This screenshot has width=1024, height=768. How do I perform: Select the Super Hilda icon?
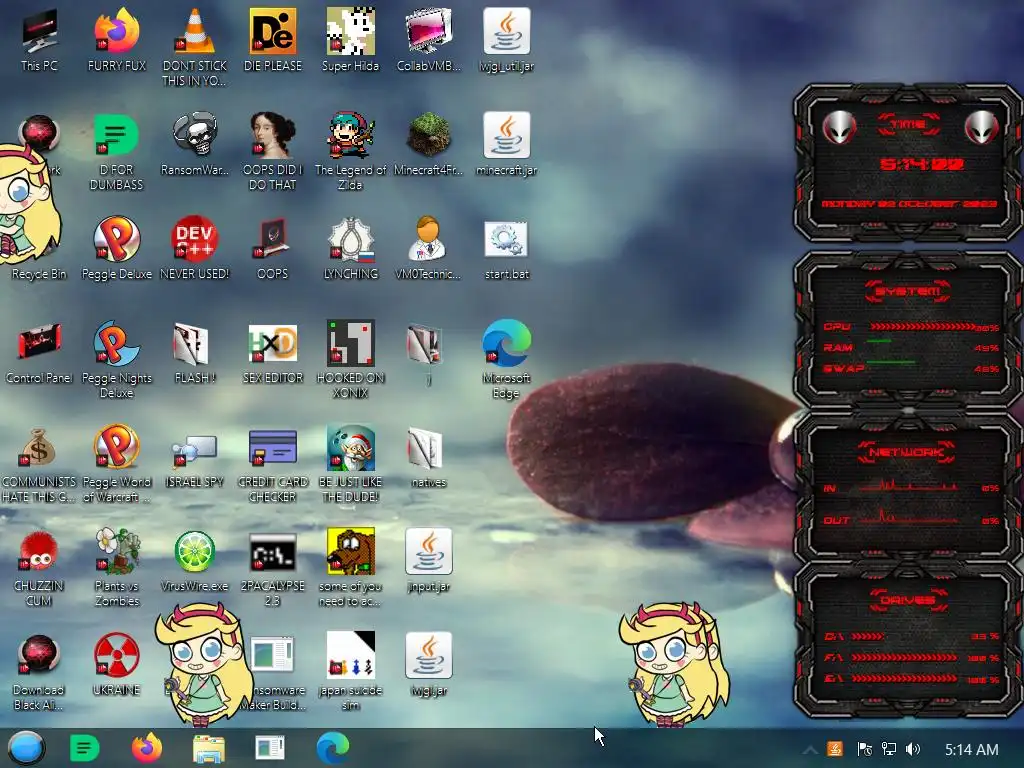(350, 40)
